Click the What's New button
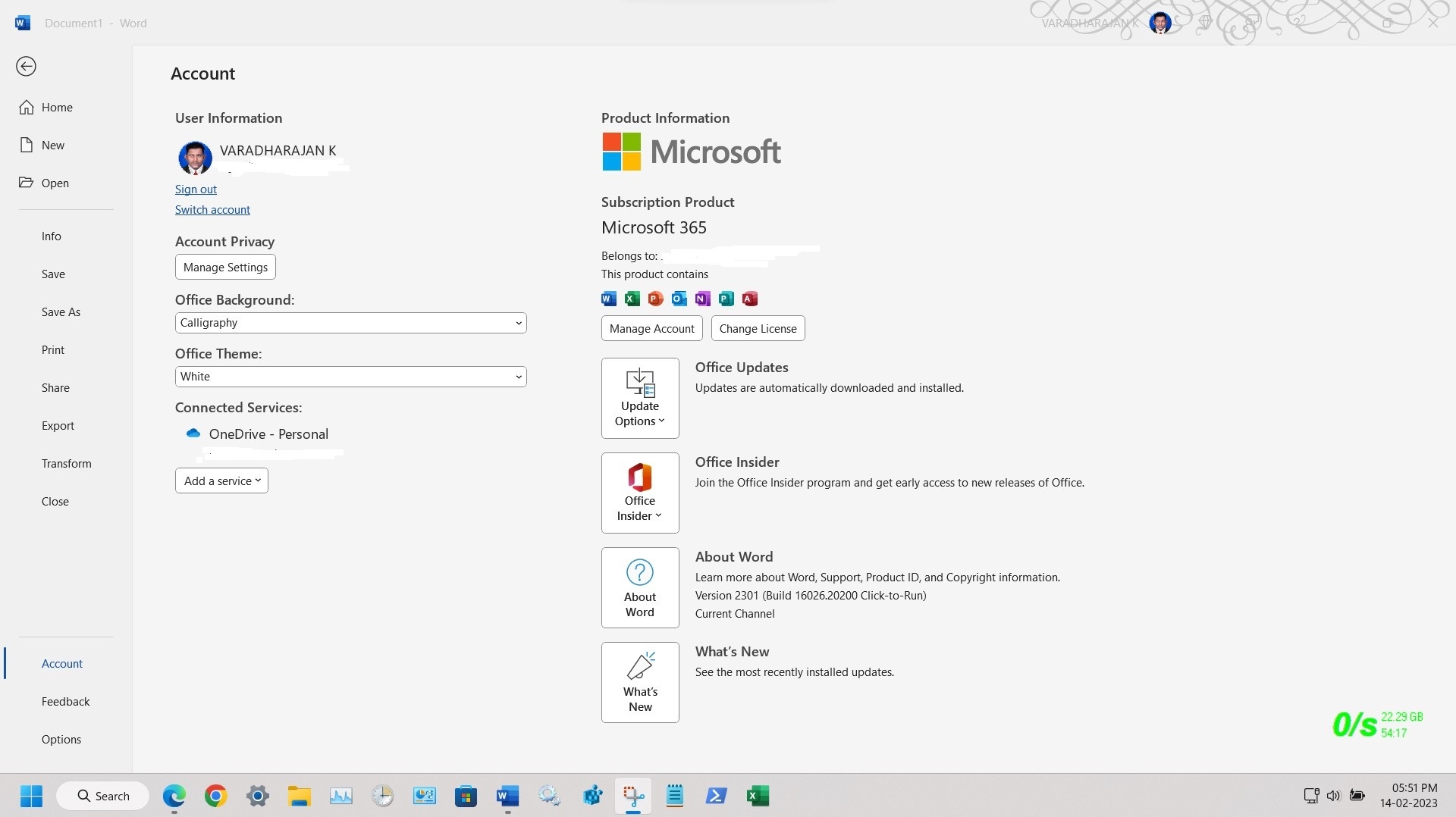The image size is (1456, 817). click(x=640, y=683)
